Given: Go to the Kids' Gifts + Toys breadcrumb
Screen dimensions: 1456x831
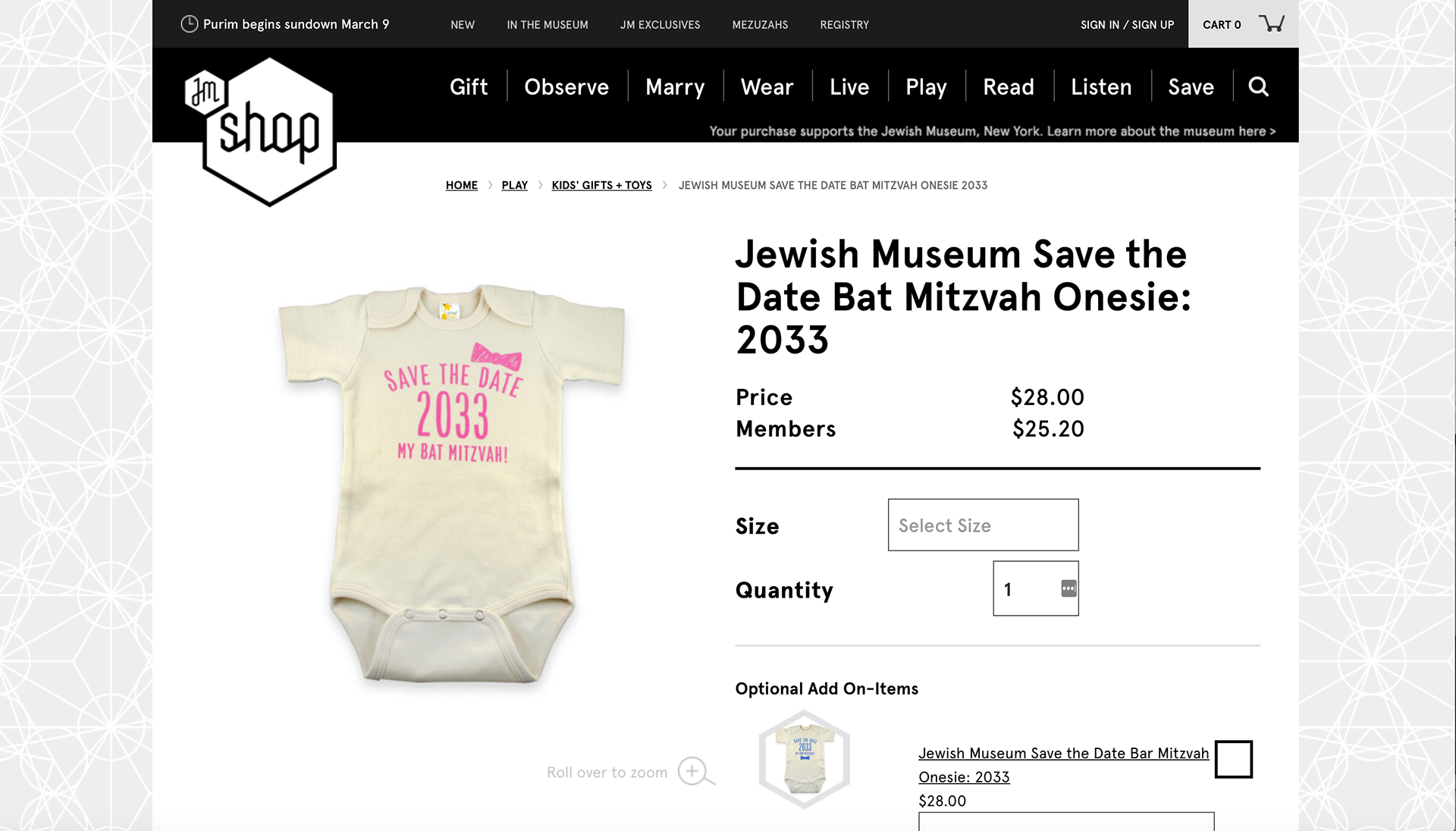Looking at the screenshot, I should (x=601, y=185).
